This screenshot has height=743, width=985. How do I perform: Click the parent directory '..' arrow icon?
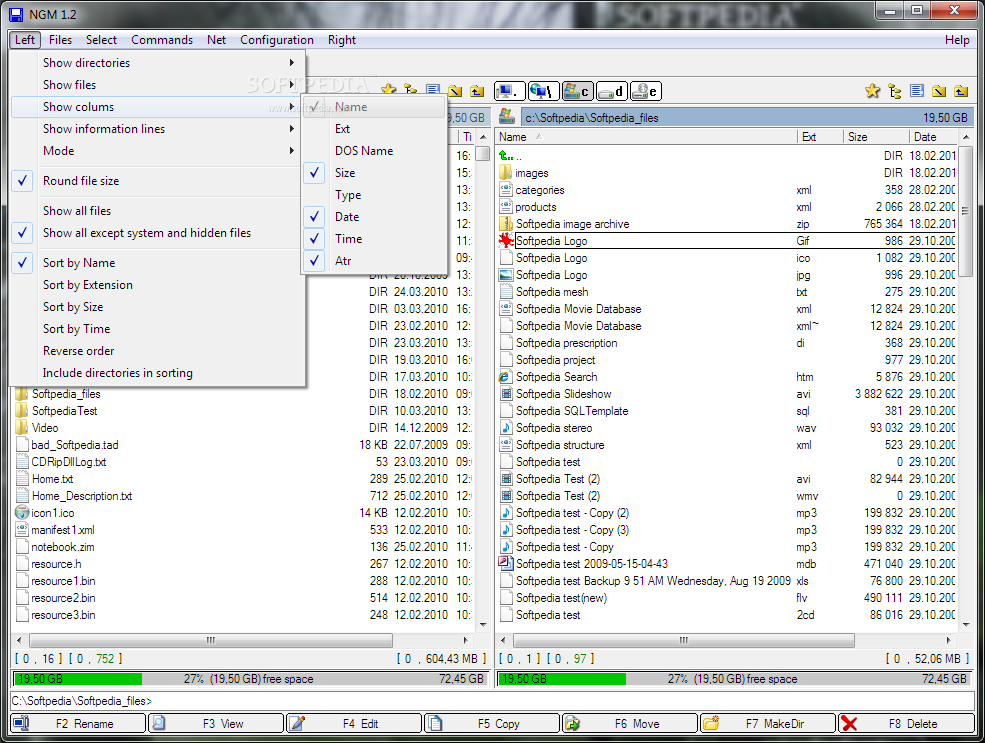[x=506, y=156]
